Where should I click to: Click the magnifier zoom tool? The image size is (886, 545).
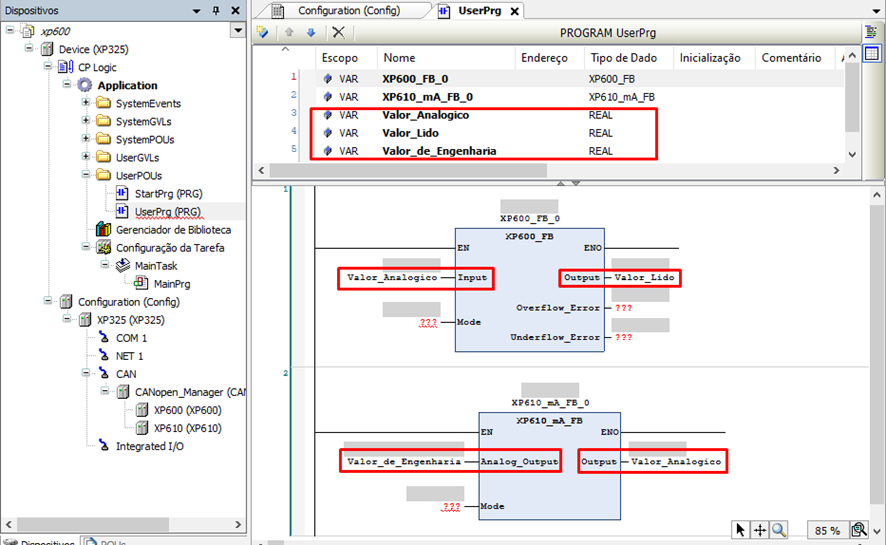(x=779, y=530)
